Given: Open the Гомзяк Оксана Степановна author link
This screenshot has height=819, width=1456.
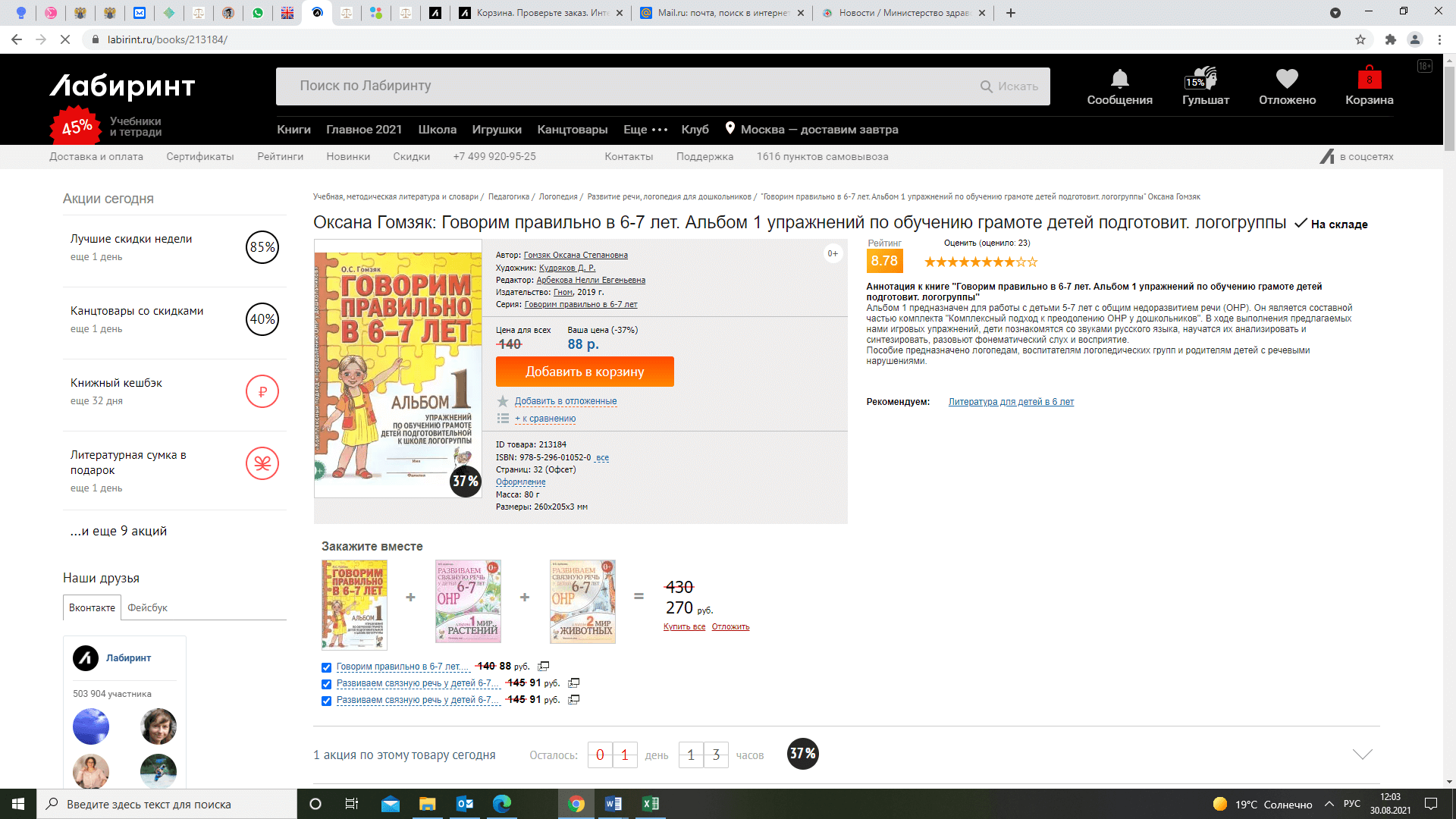Looking at the screenshot, I should pyautogui.click(x=576, y=255).
